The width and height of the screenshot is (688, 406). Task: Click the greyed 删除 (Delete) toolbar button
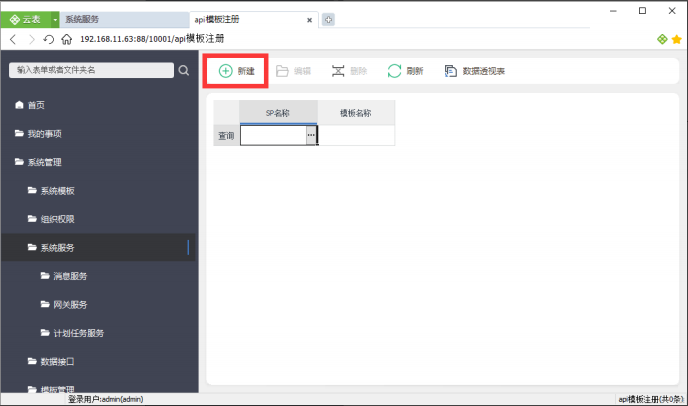349,71
